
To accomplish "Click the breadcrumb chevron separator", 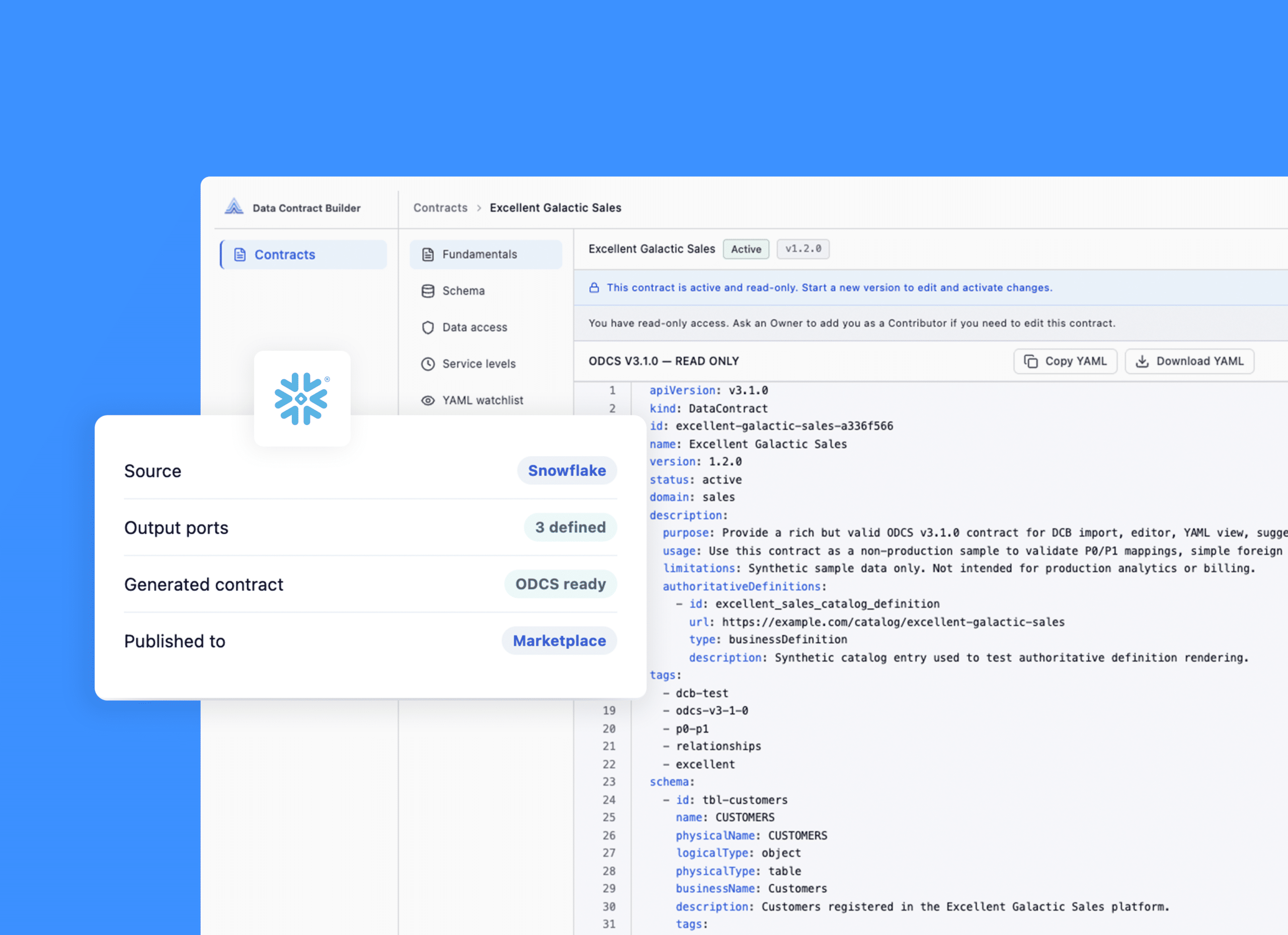I will pyautogui.click(x=479, y=208).
